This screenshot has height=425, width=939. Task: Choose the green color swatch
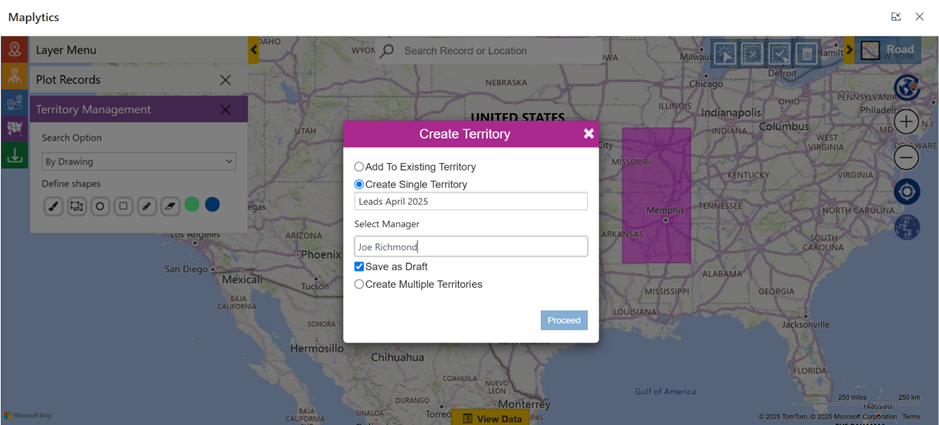pos(192,205)
